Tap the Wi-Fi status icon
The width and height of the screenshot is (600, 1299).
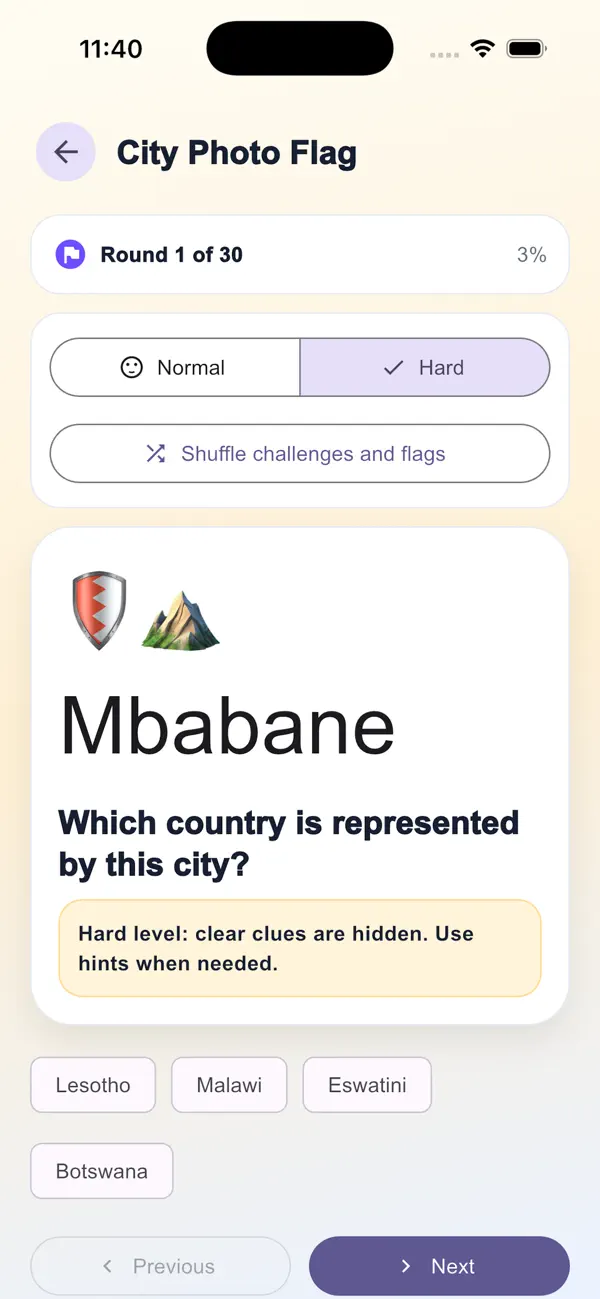483,49
